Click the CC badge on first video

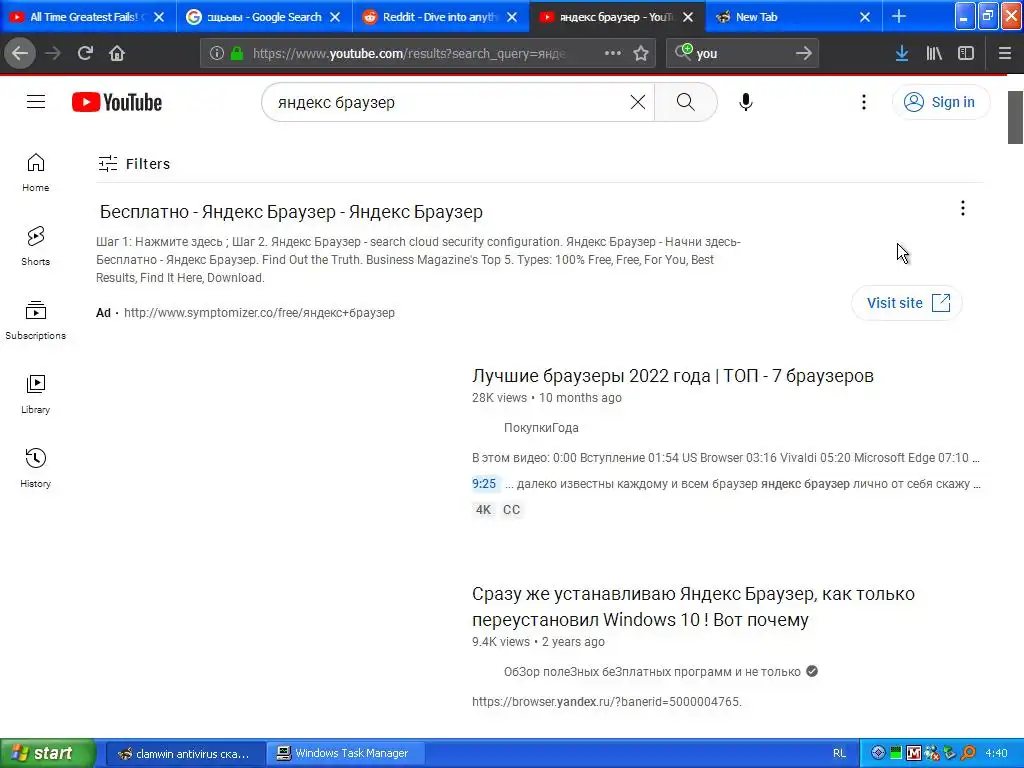pyautogui.click(x=511, y=510)
